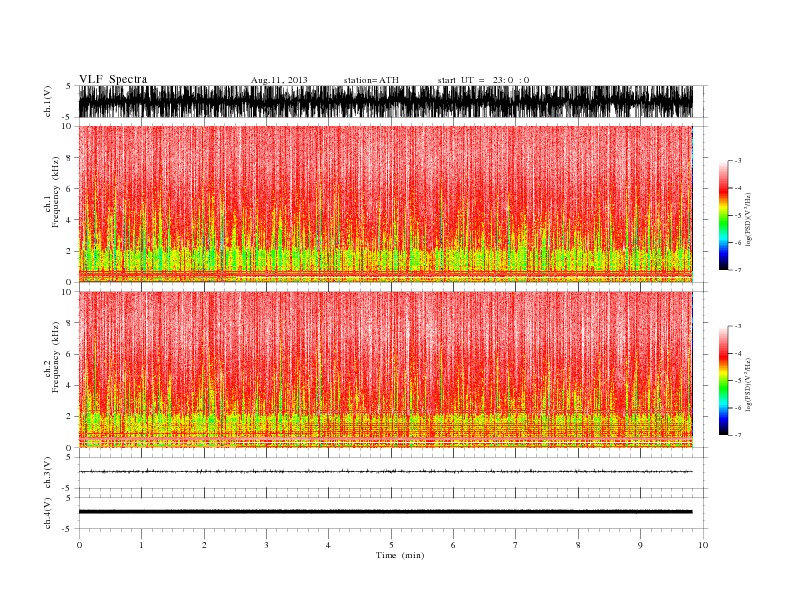Viewport: 792px width, 612px height.
Task: Click the log(PSD) label beside ch.1 colorbar
Action: click(x=748, y=219)
